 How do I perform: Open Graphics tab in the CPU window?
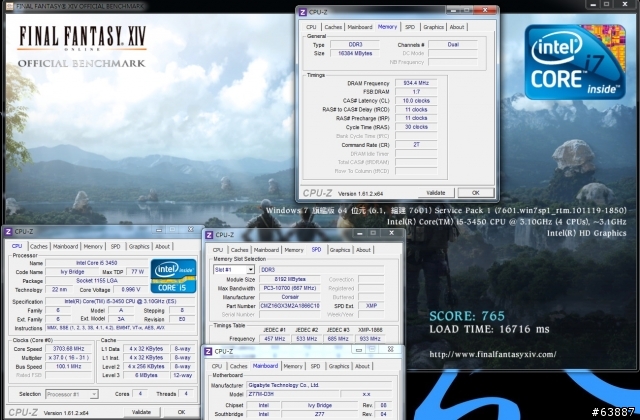coord(139,247)
